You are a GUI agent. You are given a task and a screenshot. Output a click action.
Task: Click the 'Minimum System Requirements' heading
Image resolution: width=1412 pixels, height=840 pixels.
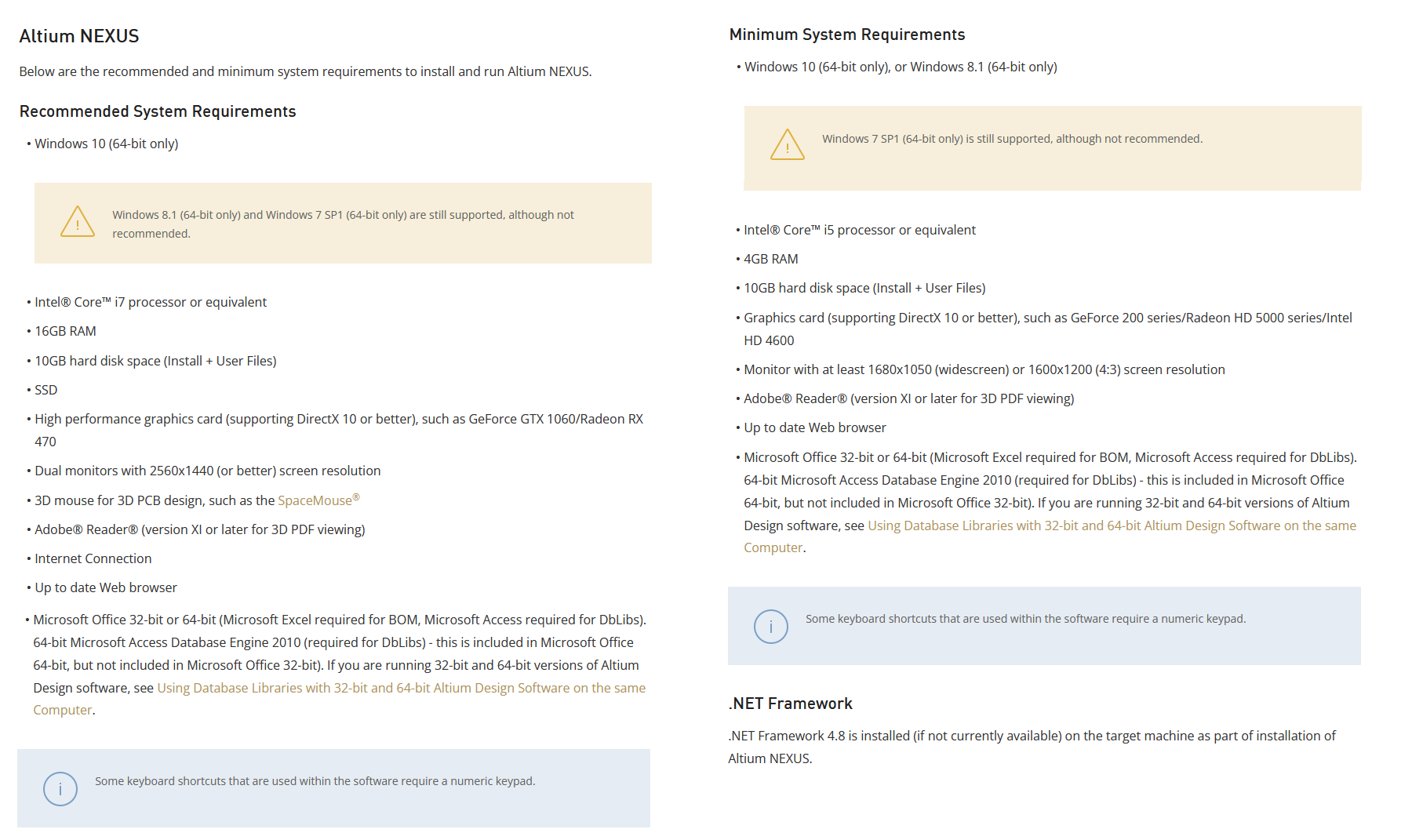coord(847,35)
